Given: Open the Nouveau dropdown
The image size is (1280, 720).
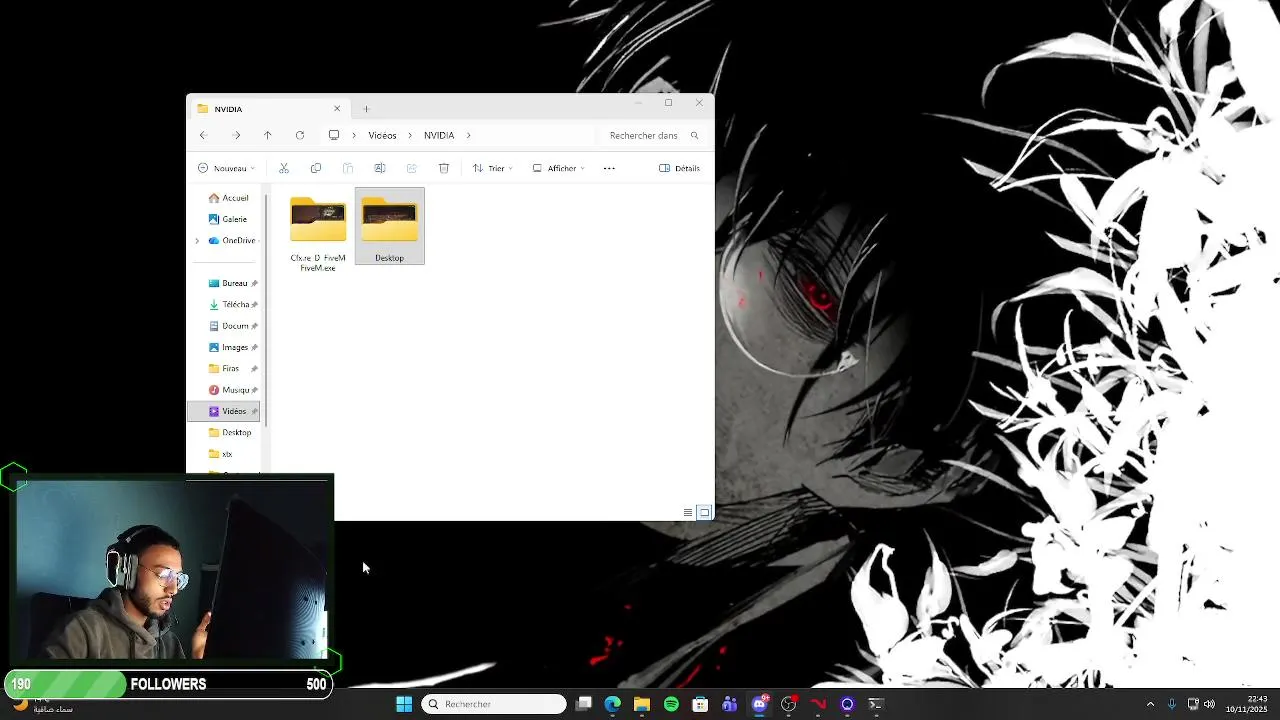Looking at the screenshot, I should tap(226, 168).
